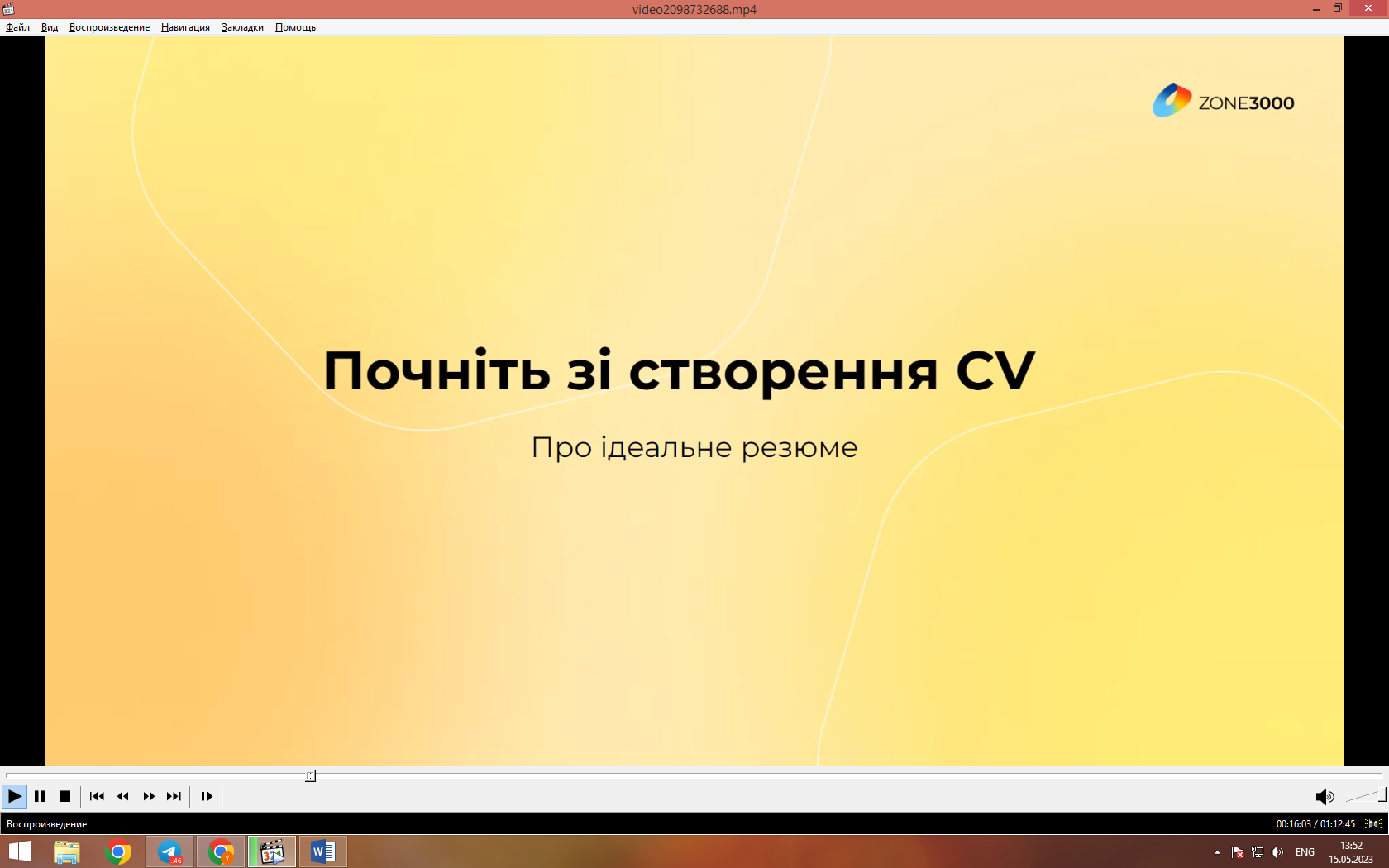
Task: Stop the video playback
Action: coord(65,796)
